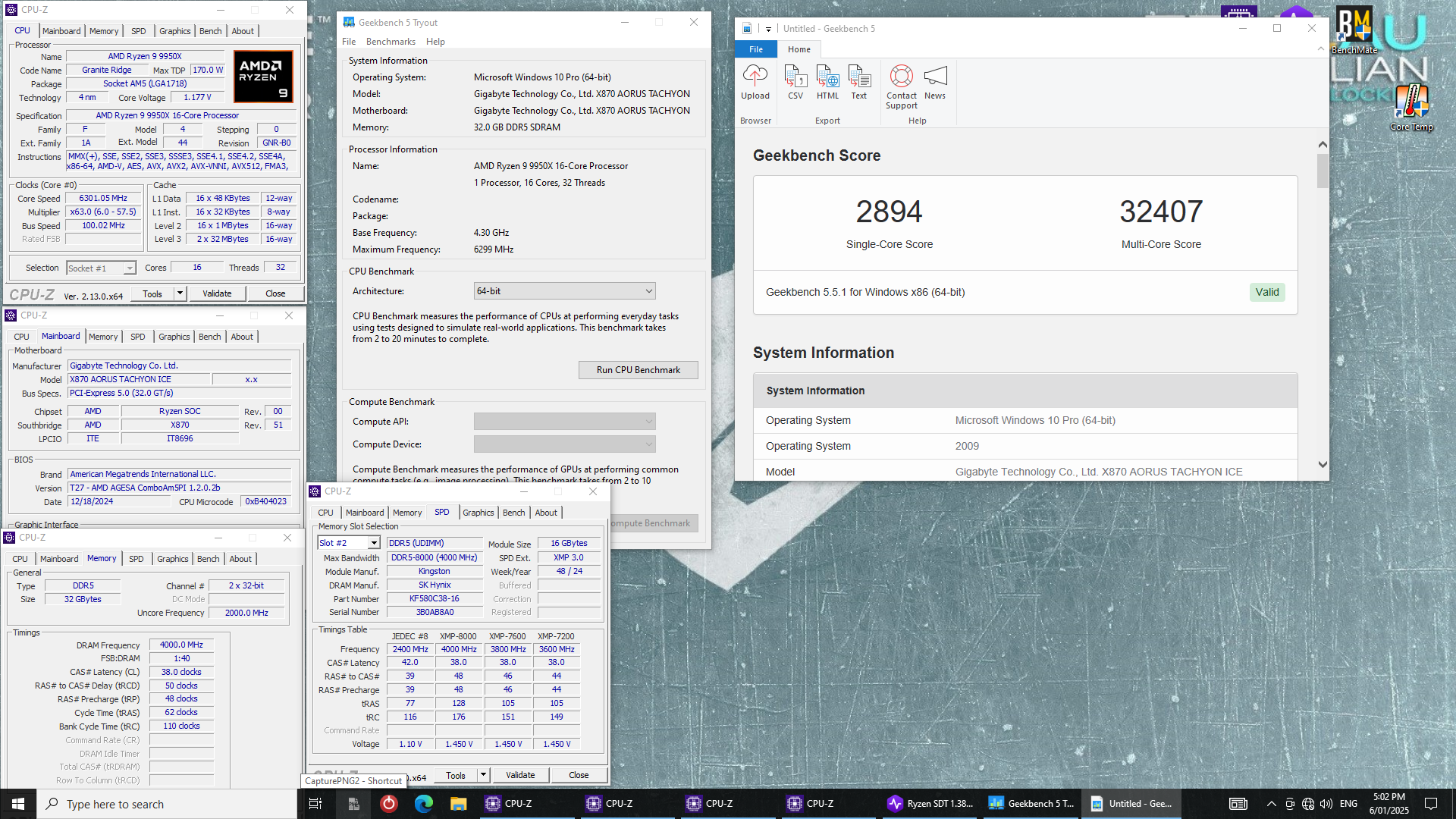Click the calculator-like taskbar icon
Screen dimensions: 1456x819
pos(353,804)
